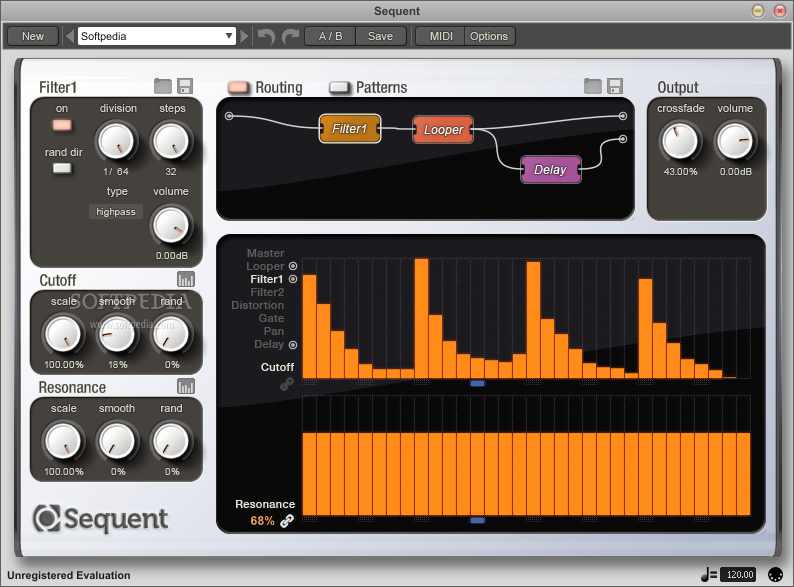
Task: Click the Filter1 volume knob
Action: point(171,225)
